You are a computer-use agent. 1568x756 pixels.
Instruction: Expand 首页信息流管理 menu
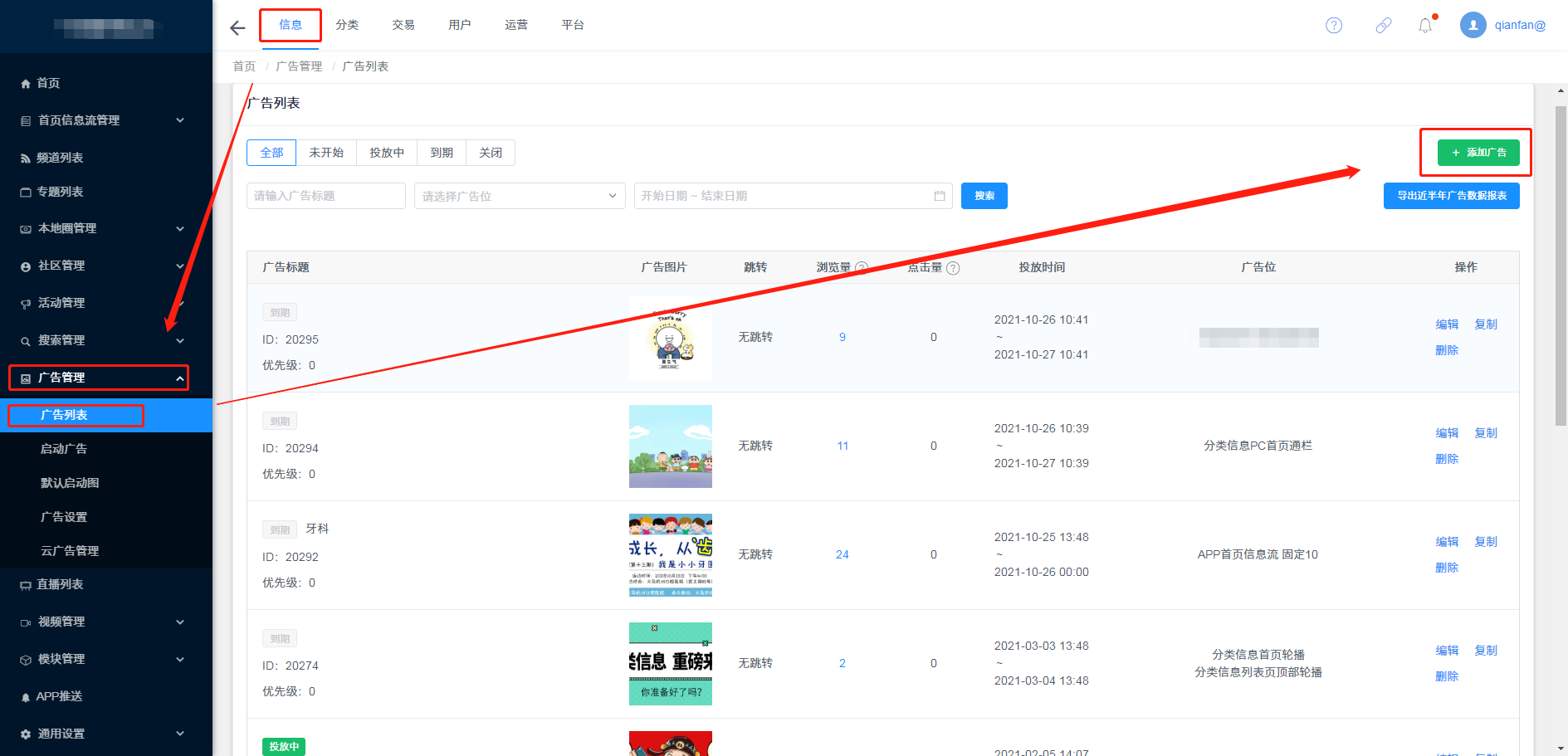tap(106, 120)
